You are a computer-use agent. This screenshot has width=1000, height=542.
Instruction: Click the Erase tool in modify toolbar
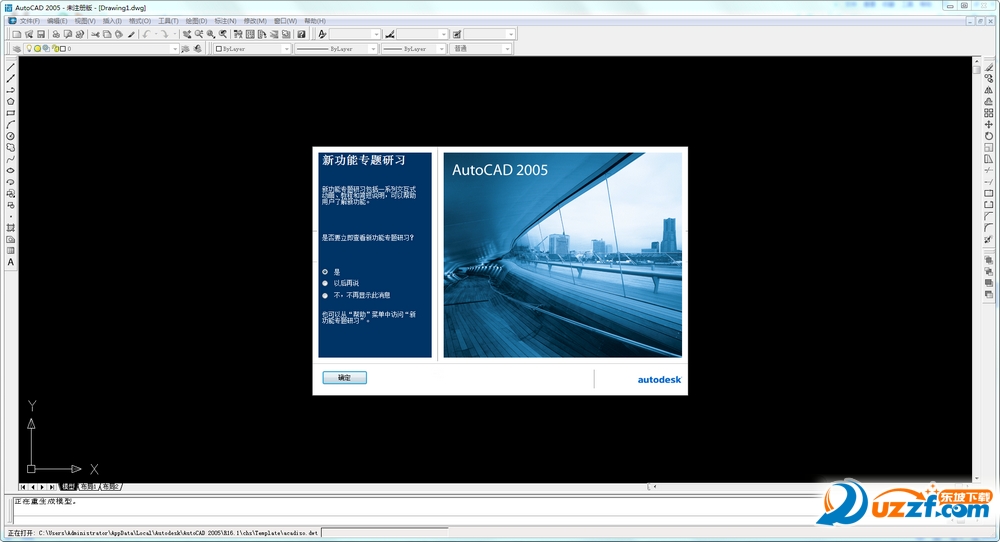(989, 67)
